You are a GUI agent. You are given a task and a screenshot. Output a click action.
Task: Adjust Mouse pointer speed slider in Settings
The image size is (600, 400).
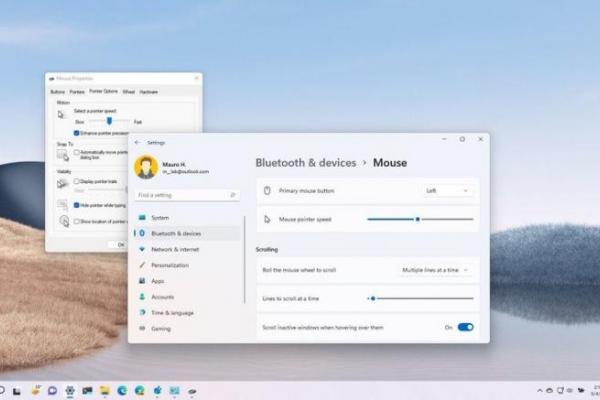[420, 219]
